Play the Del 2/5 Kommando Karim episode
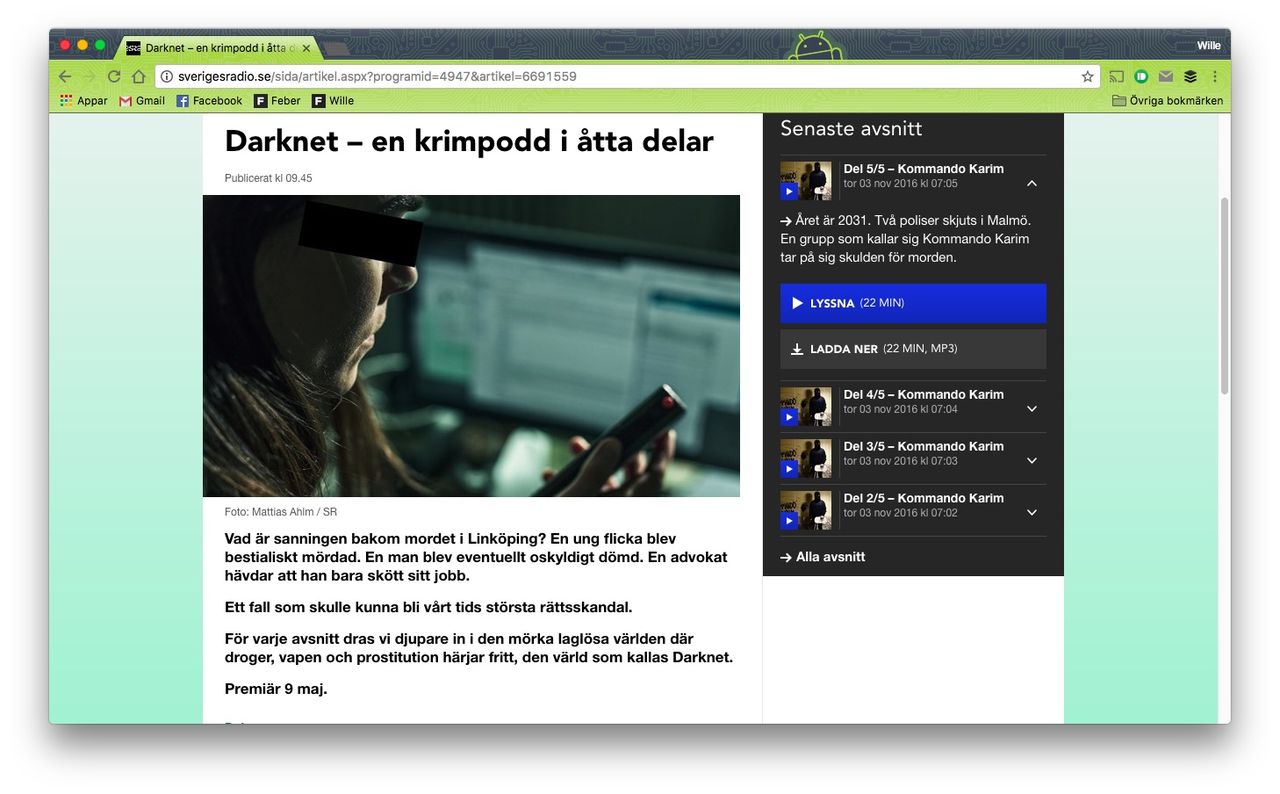Viewport: 1280px width, 794px height. click(789, 520)
